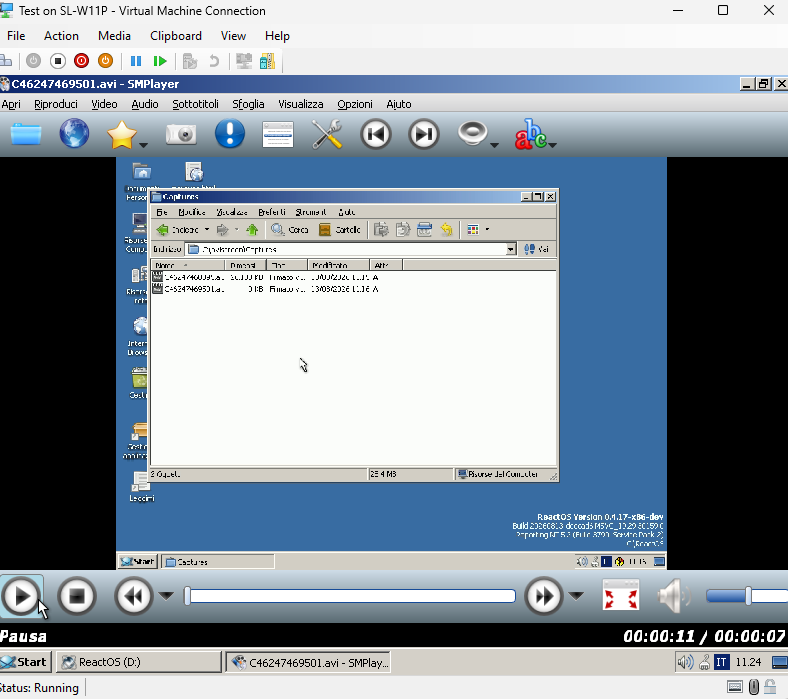Jump to the previous playlist item
788x699 pixels.
pyautogui.click(x=375, y=134)
